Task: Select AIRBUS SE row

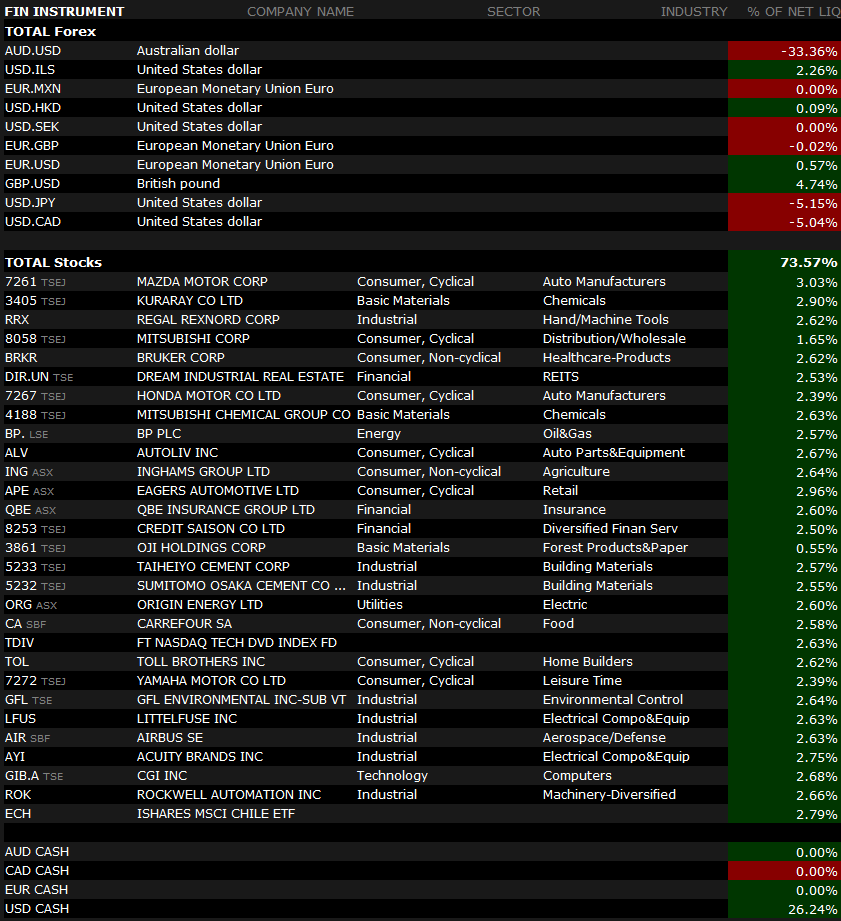Action: coord(420,738)
